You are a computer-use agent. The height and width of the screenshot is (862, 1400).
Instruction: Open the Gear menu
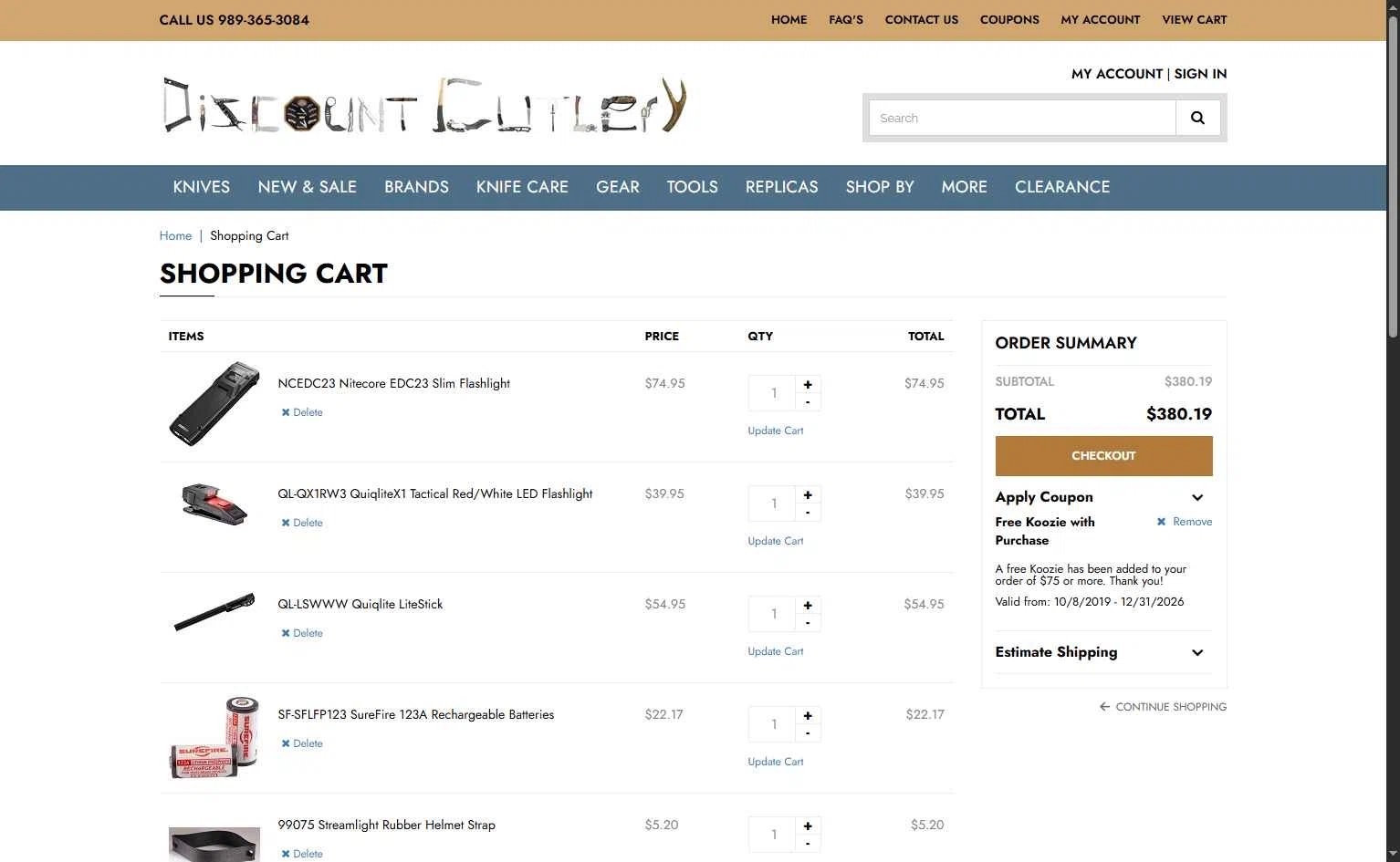[x=618, y=187]
